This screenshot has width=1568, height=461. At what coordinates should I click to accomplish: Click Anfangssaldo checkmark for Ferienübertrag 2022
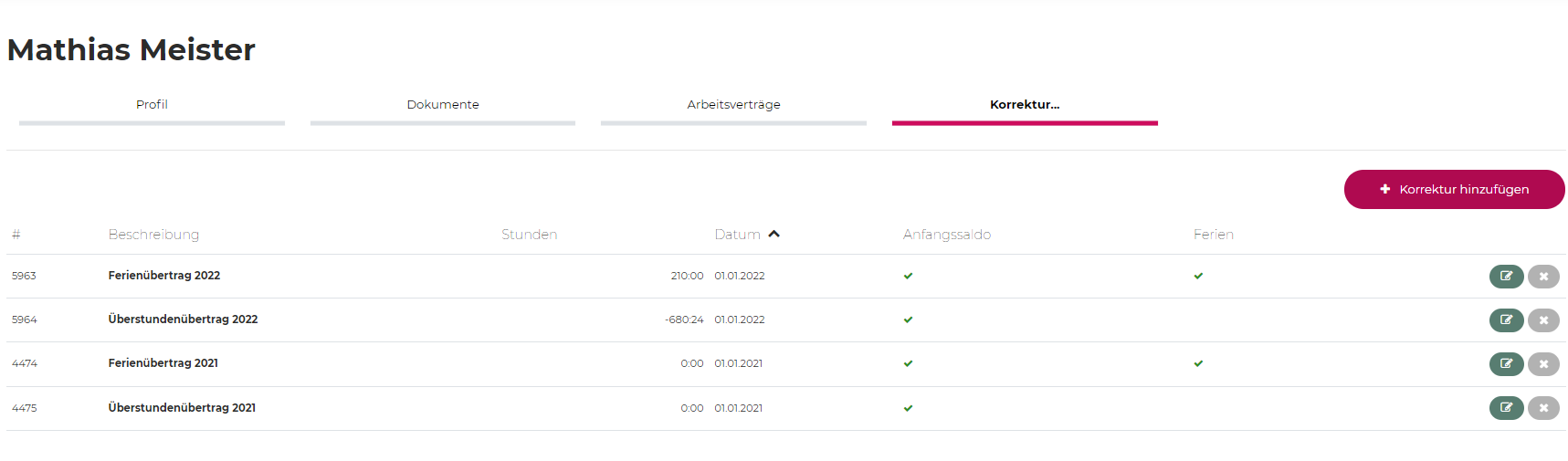click(x=908, y=276)
